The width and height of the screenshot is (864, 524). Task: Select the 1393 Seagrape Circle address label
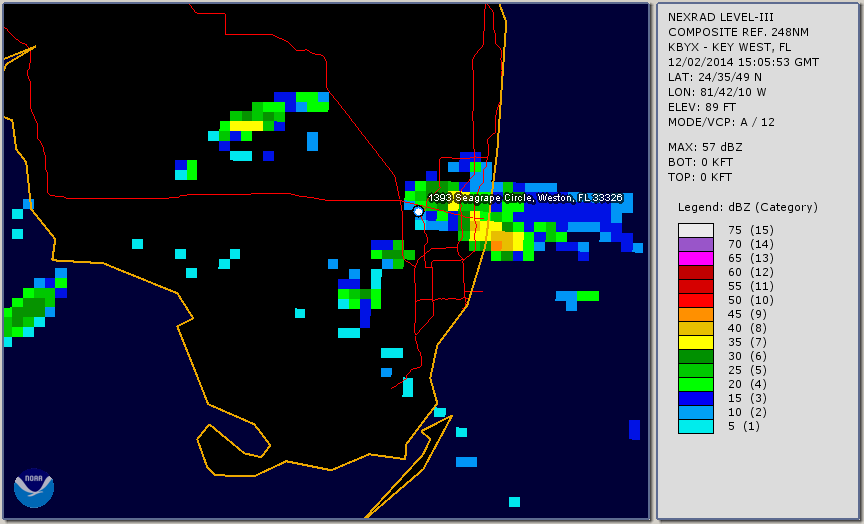click(525, 198)
